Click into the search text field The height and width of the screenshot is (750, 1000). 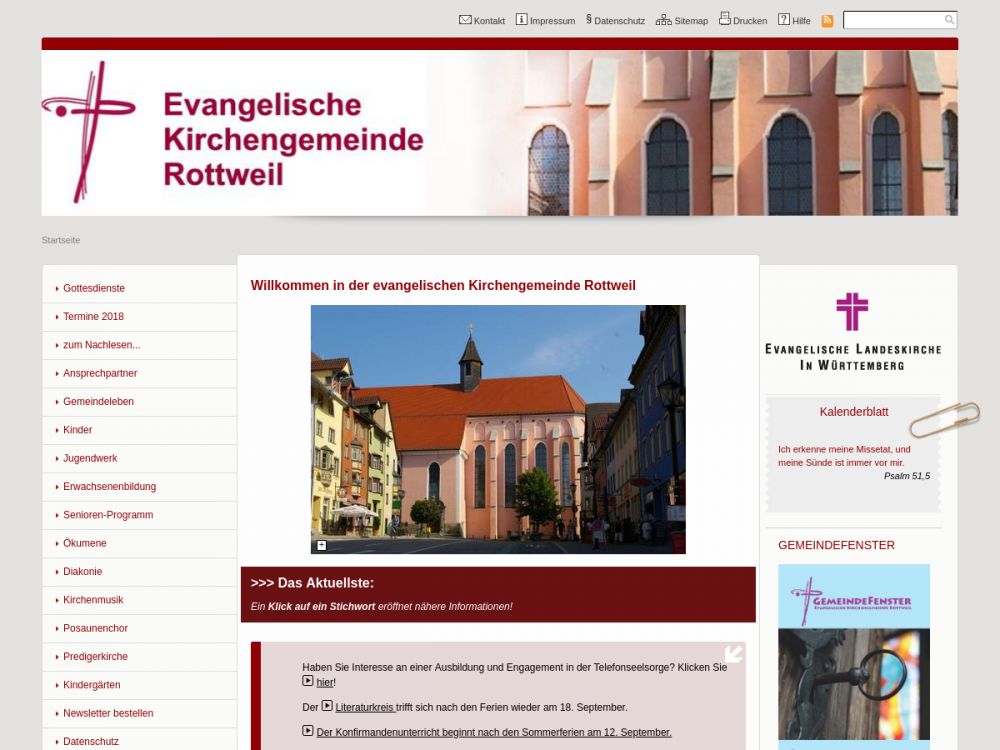(x=892, y=20)
